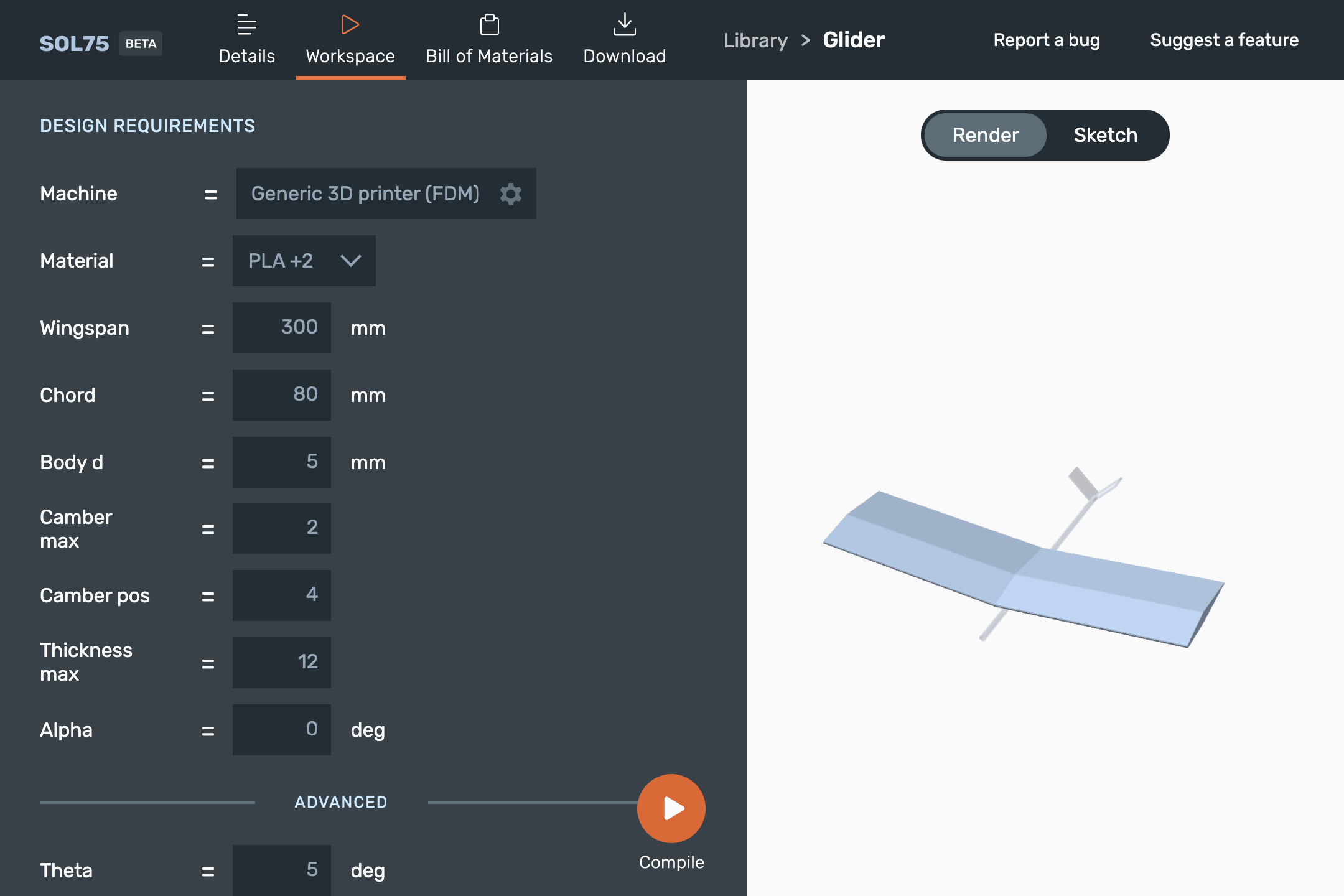Click the Machine label
1344x896 pixels.
[78, 194]
